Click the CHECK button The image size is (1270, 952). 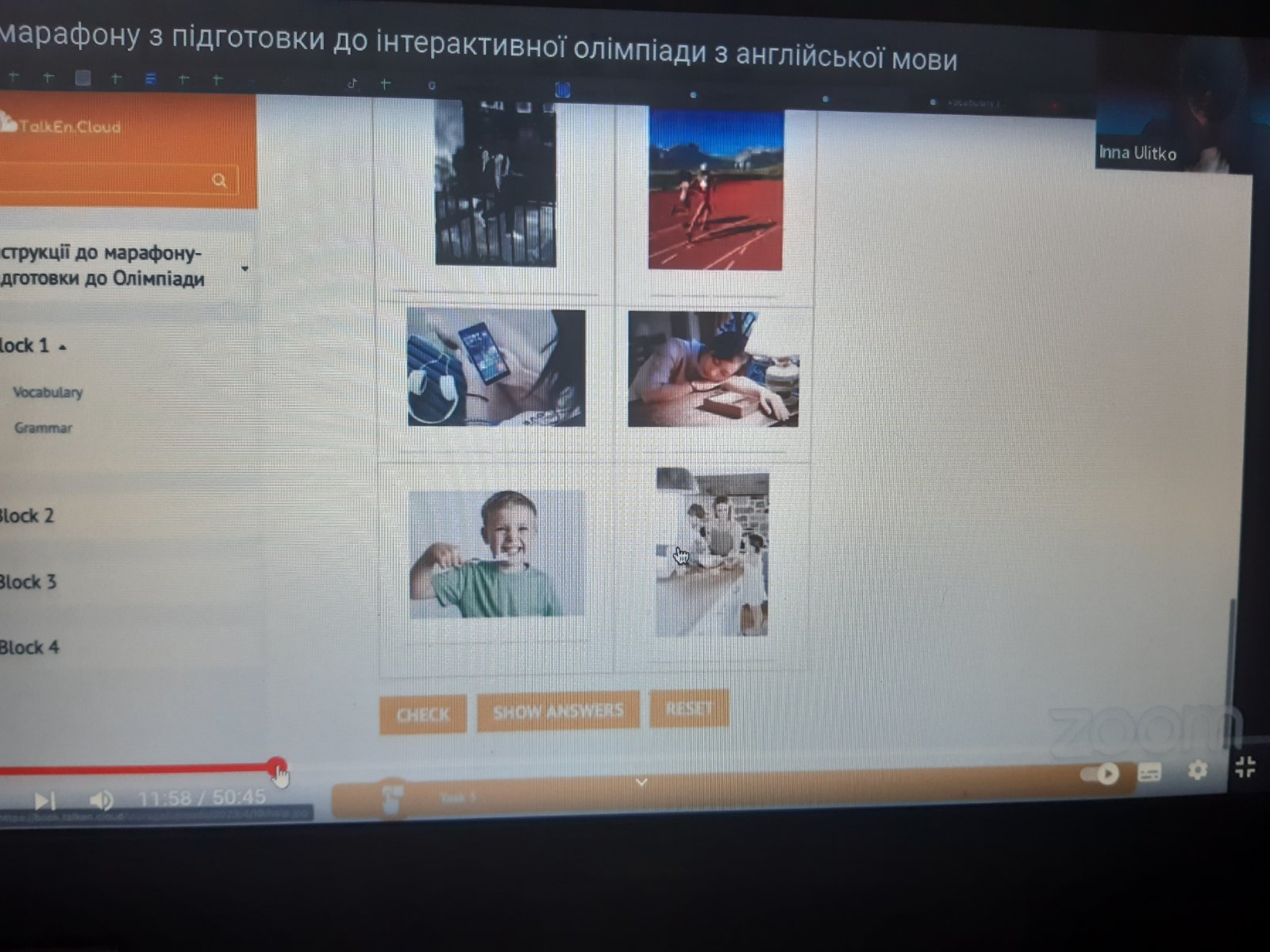pos(423,715)
